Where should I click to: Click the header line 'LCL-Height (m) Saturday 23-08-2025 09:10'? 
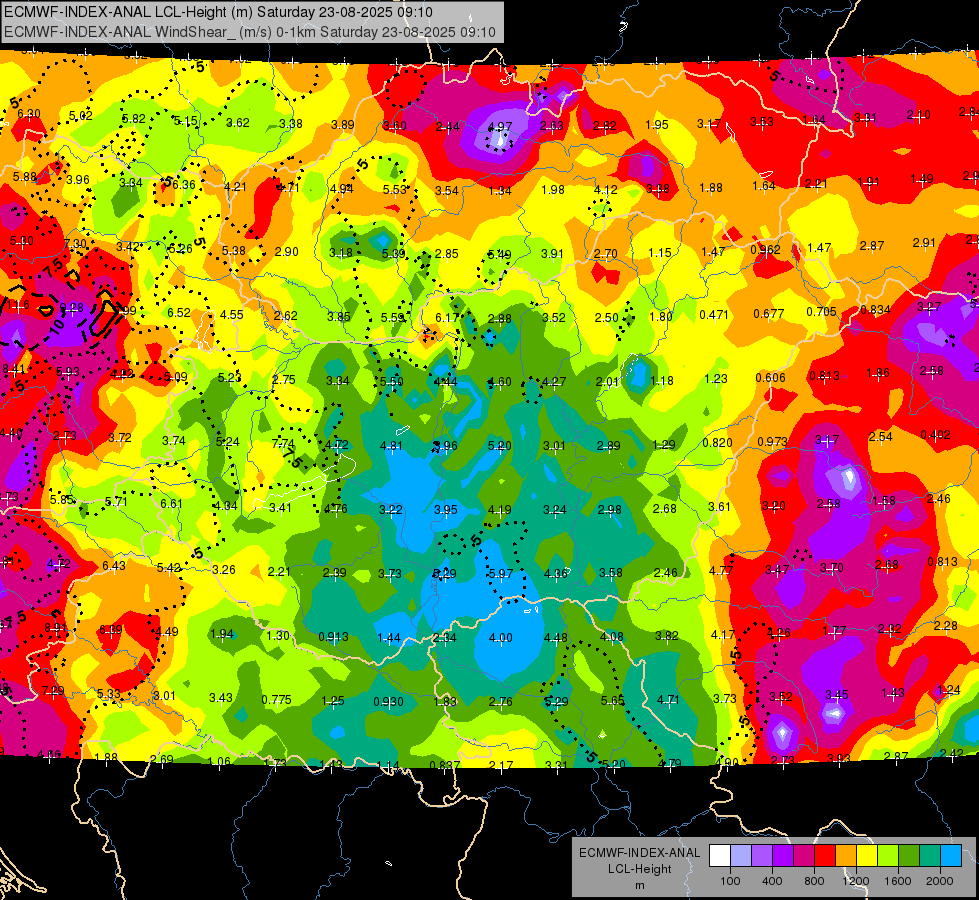tap(292, 12)
